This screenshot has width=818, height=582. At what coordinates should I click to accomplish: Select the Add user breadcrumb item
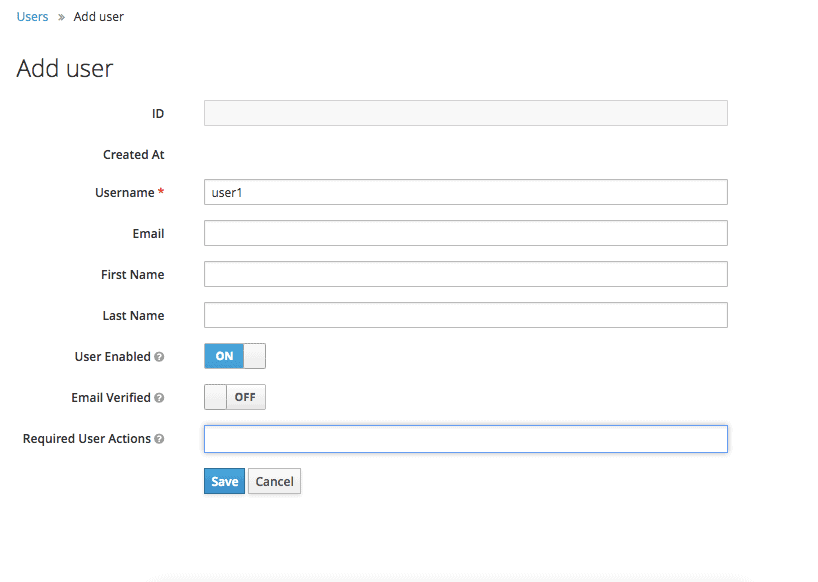pos(99,17)
